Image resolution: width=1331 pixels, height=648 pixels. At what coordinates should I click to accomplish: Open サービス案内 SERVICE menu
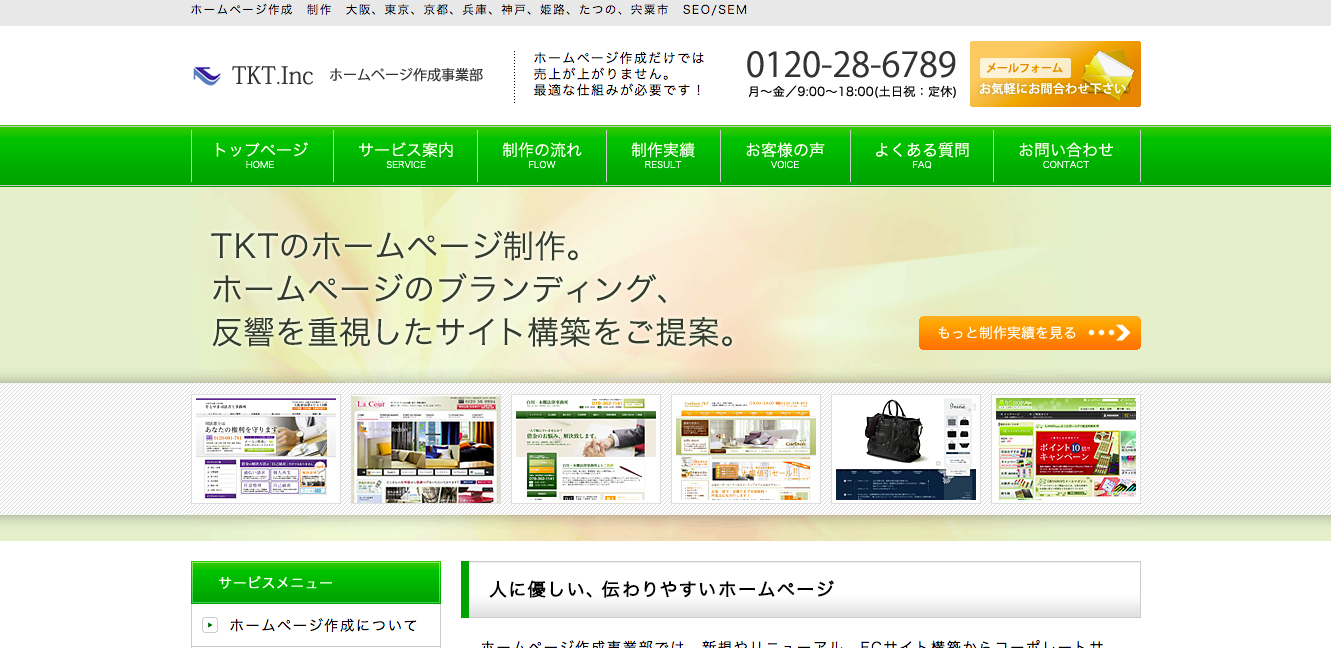coord(406,155)
